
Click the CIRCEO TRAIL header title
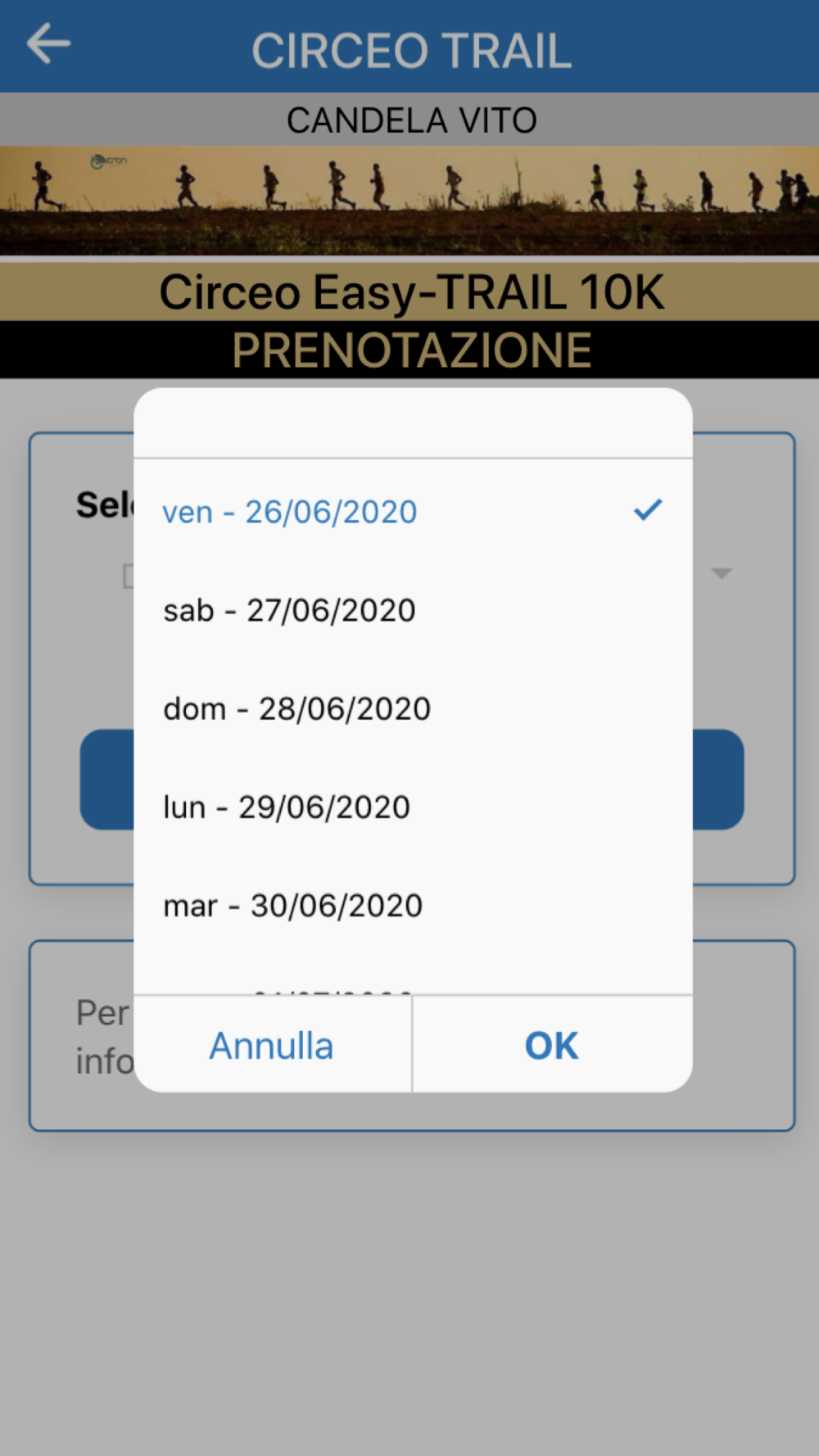[411, 51]
